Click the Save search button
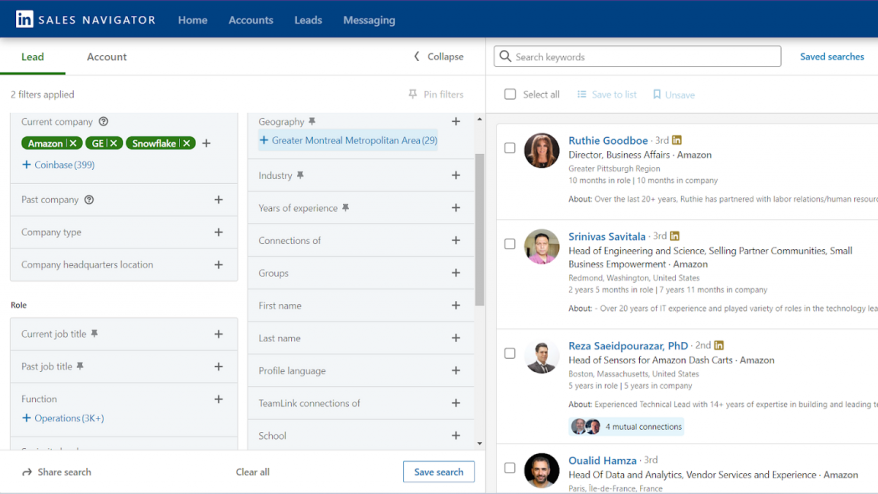Image resolution: width=878 pixels, height=494 pixels. click(438, 472)
